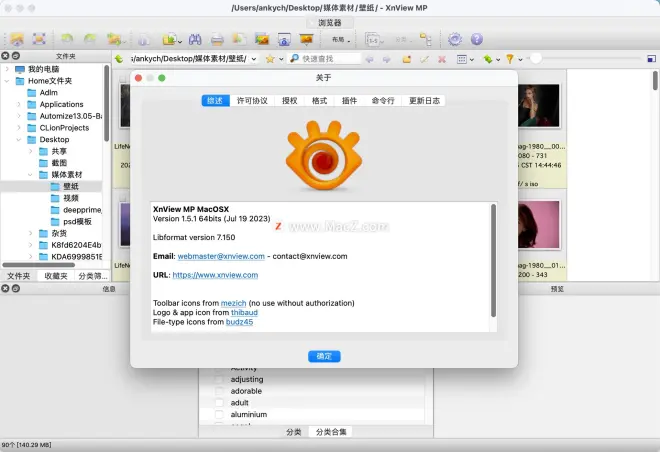Switch to the 命令行 tab

point(383,101)
